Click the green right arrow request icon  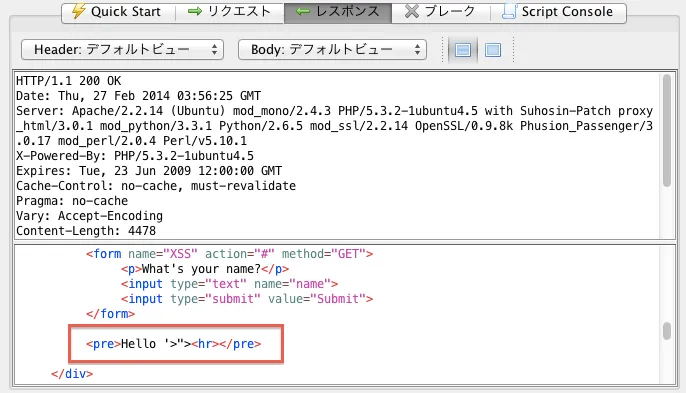click(195, 12)
